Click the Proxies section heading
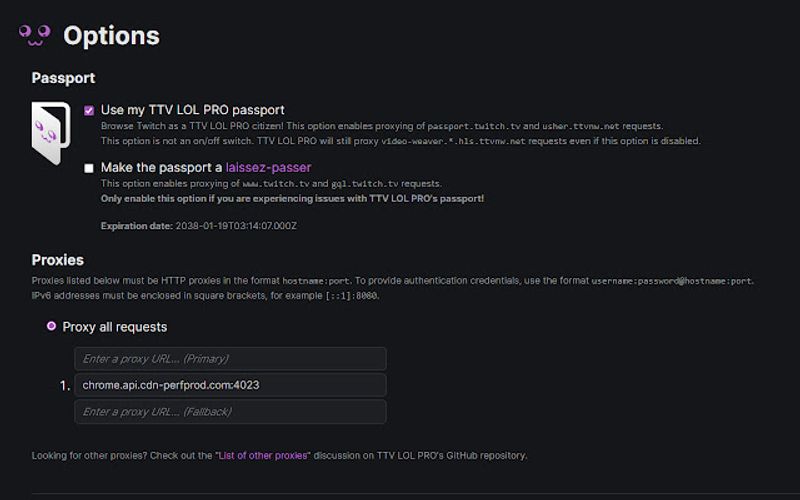Screen dimensions: 800x500 [x=57, y=260]
